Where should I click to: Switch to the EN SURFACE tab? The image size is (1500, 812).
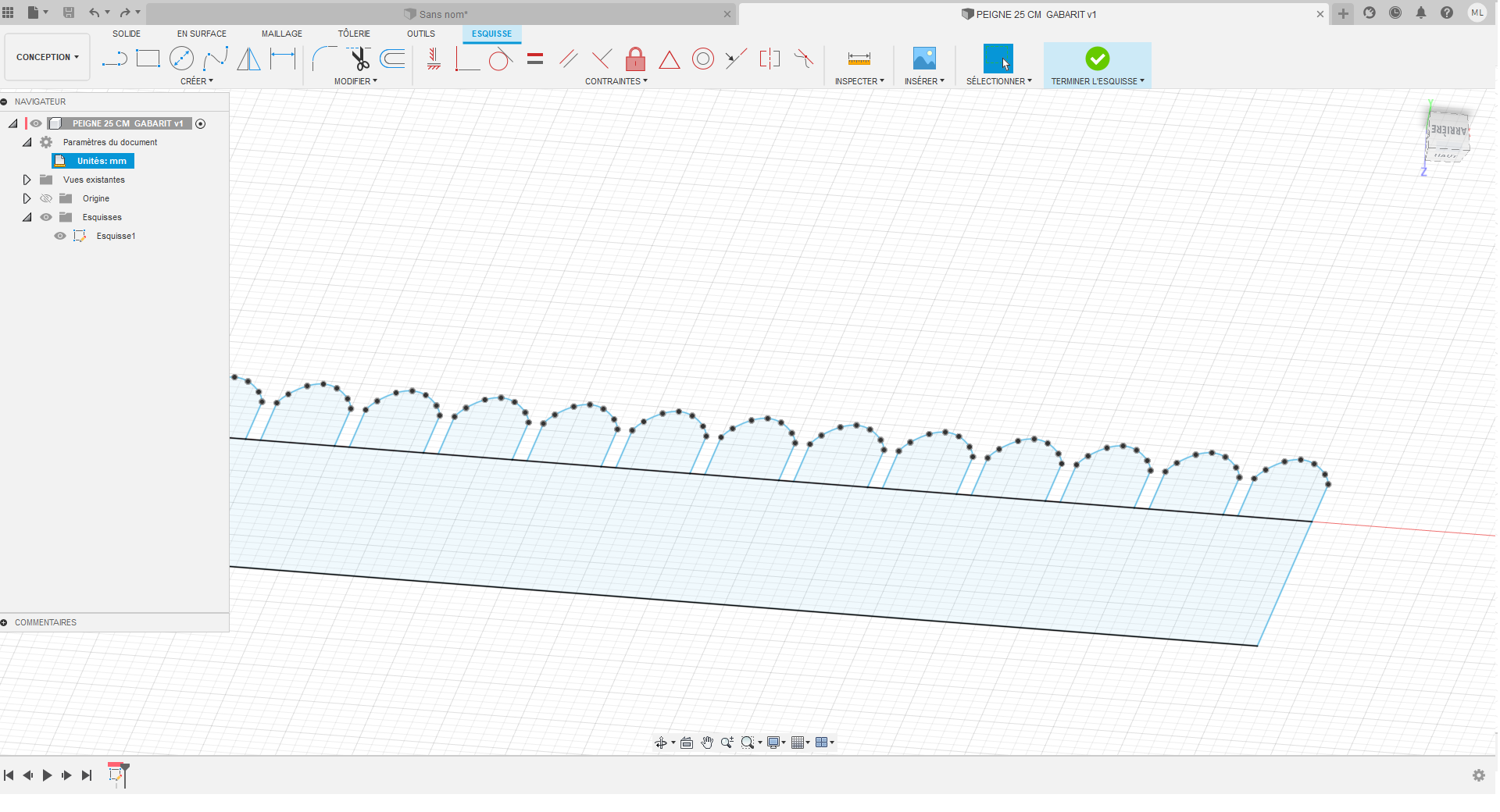point(202,34)
